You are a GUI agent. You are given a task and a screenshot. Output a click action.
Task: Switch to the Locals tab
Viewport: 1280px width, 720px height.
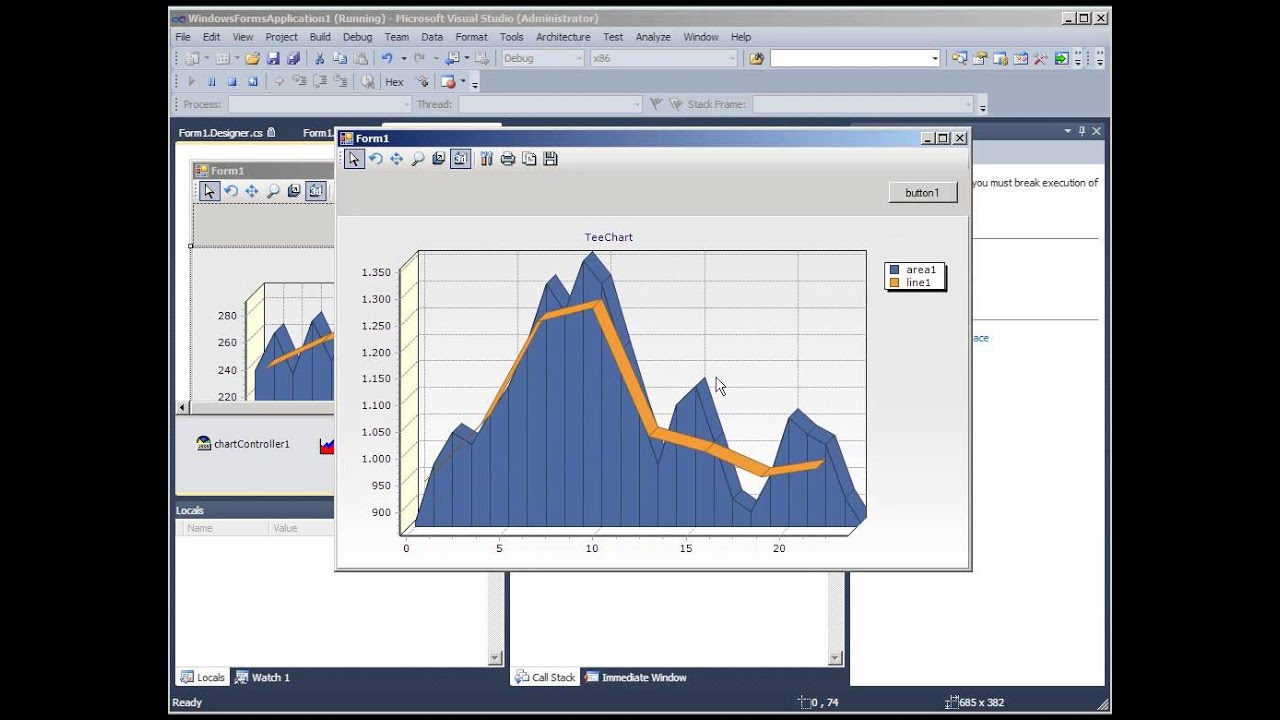(202, 677)
